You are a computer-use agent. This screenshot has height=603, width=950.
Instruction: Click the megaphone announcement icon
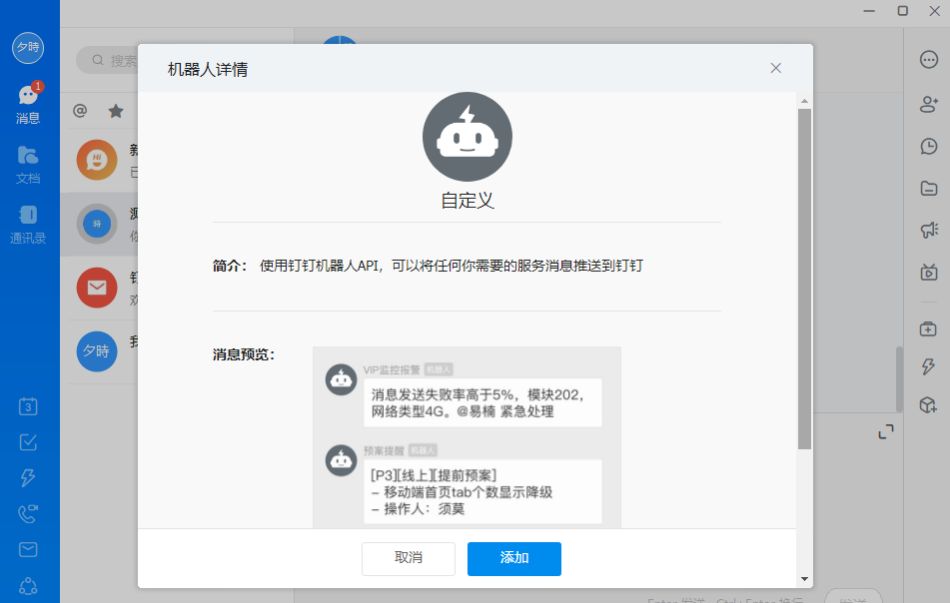click(x=929, y=230)
